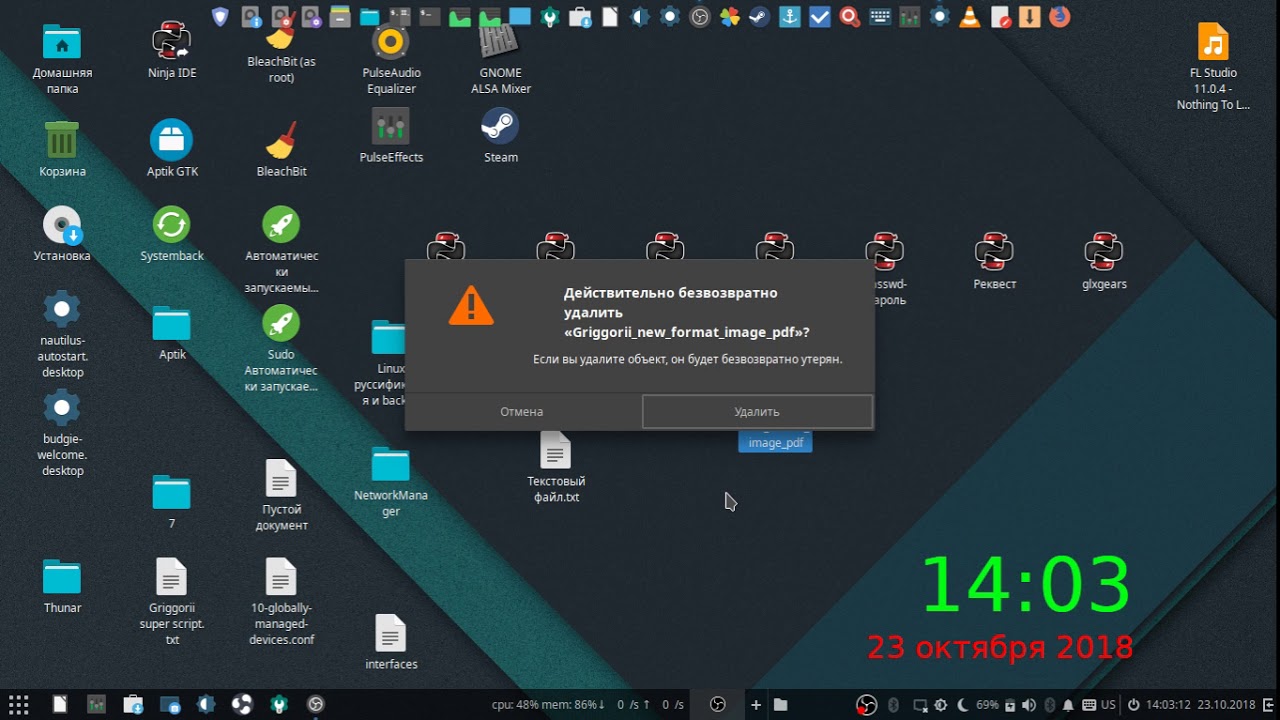
Task: Select the highlighted image_pdf file label
Action: (x=776, y=442)
